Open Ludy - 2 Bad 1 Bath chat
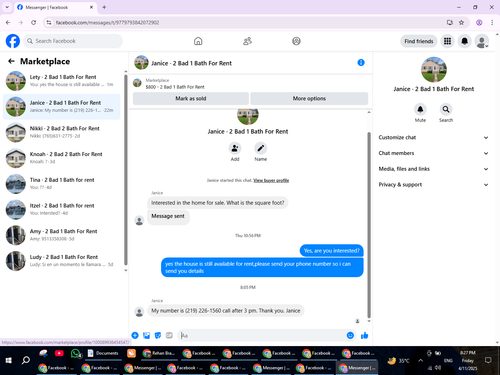500x375 pixels. [62, 260]
